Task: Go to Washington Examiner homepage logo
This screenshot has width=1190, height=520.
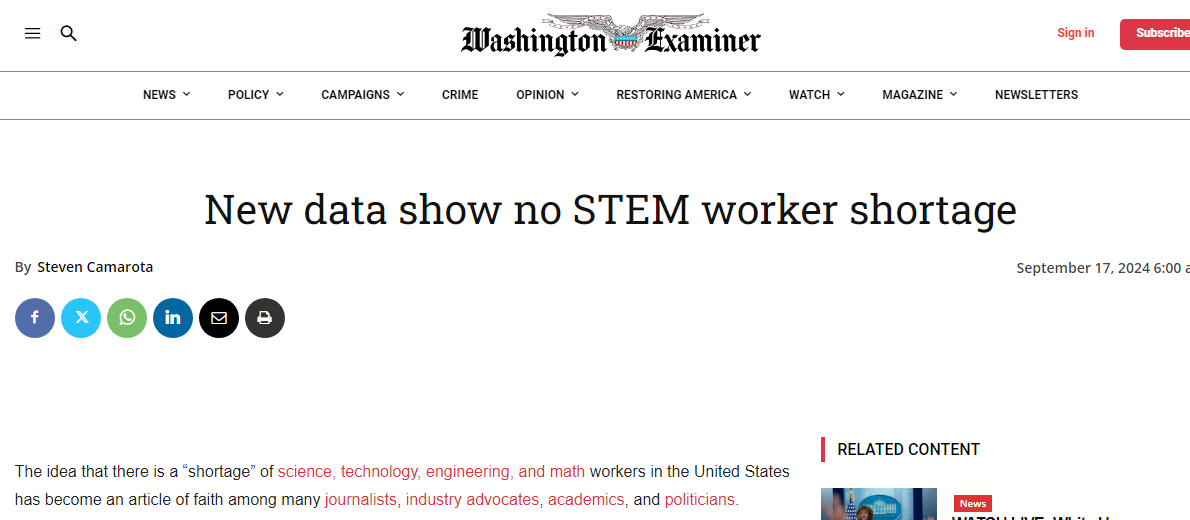Action: [x=610, y=35]
